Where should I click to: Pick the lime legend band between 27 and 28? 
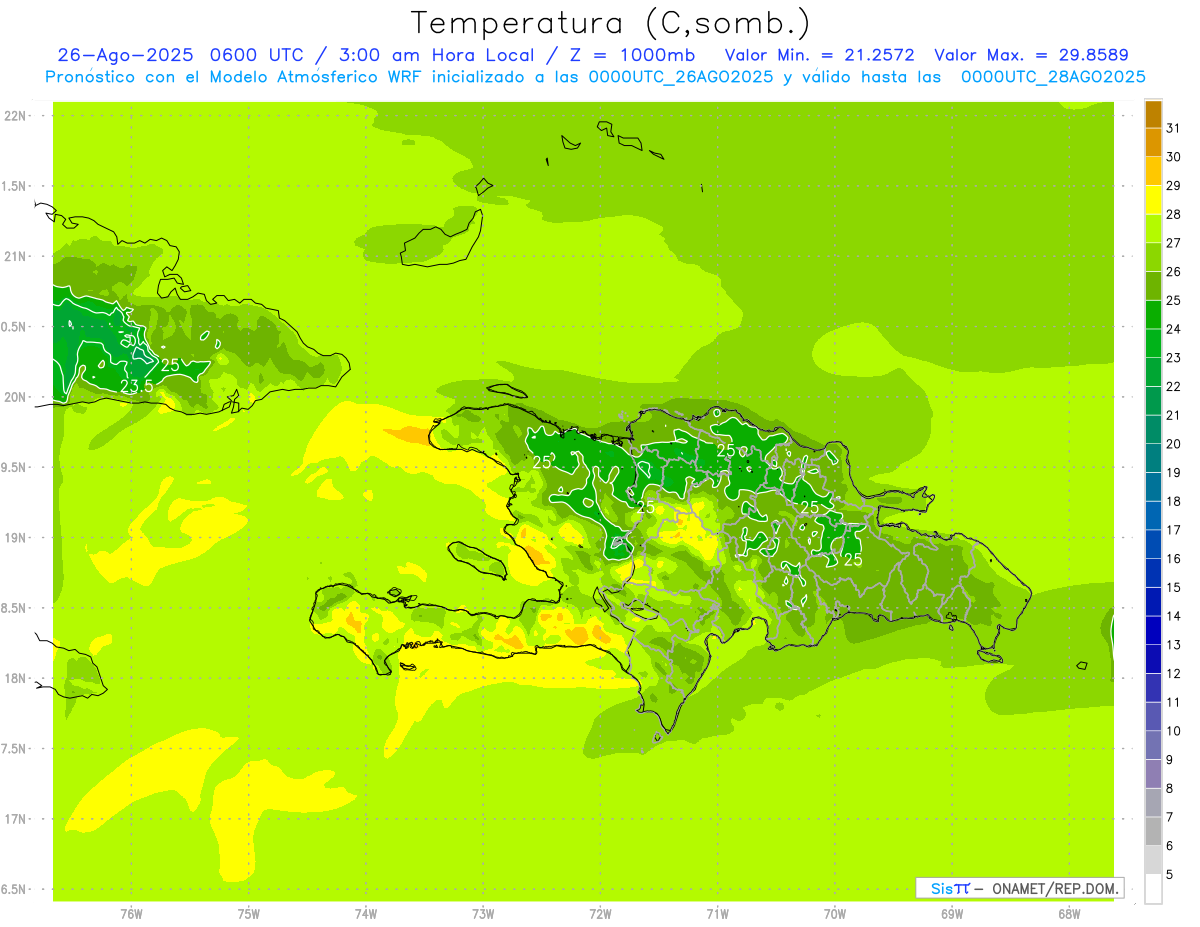click(x=1153, y=229)
